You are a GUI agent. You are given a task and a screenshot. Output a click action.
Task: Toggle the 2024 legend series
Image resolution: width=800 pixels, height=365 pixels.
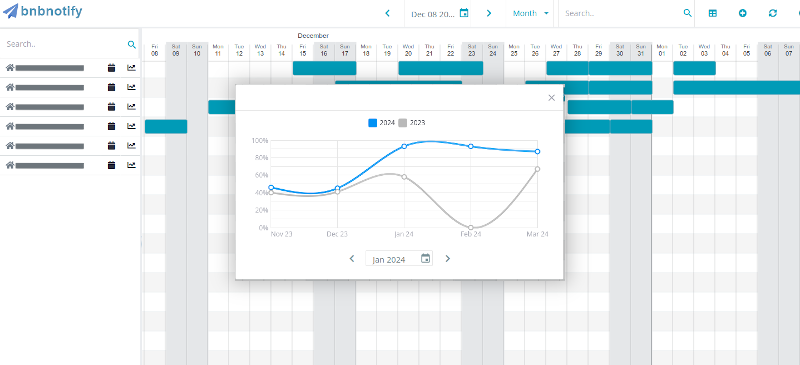tap(382, 123)
